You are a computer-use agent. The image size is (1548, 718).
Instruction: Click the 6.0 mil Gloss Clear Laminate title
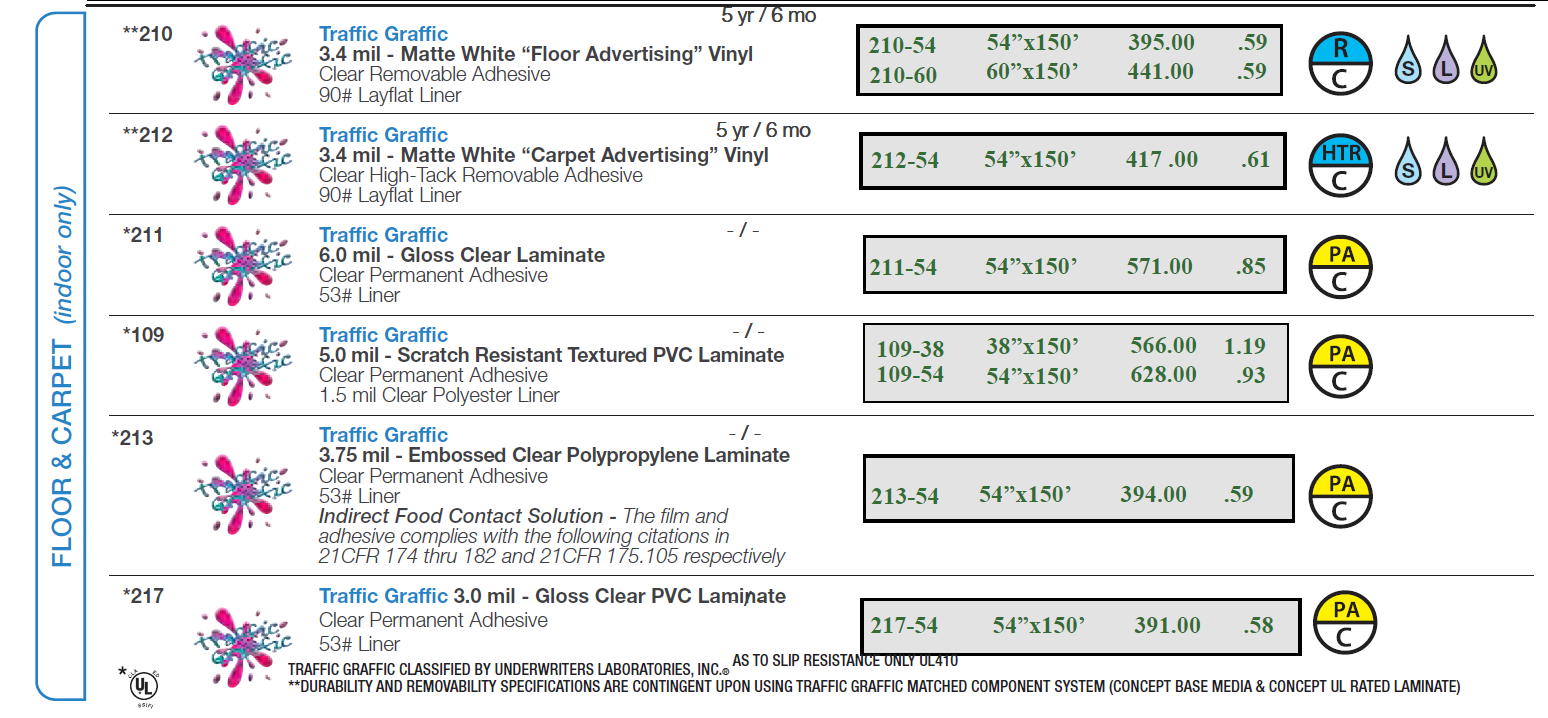point(462,255)
